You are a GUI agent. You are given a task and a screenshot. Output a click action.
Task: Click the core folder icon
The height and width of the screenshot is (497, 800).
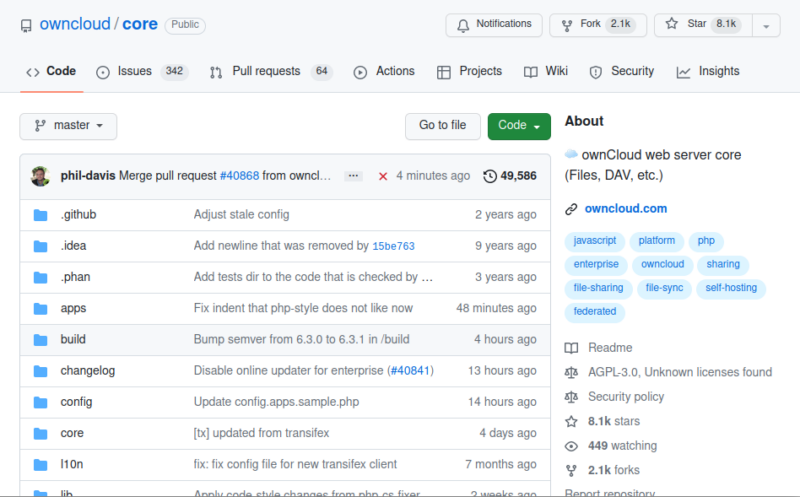coord(40,433)
